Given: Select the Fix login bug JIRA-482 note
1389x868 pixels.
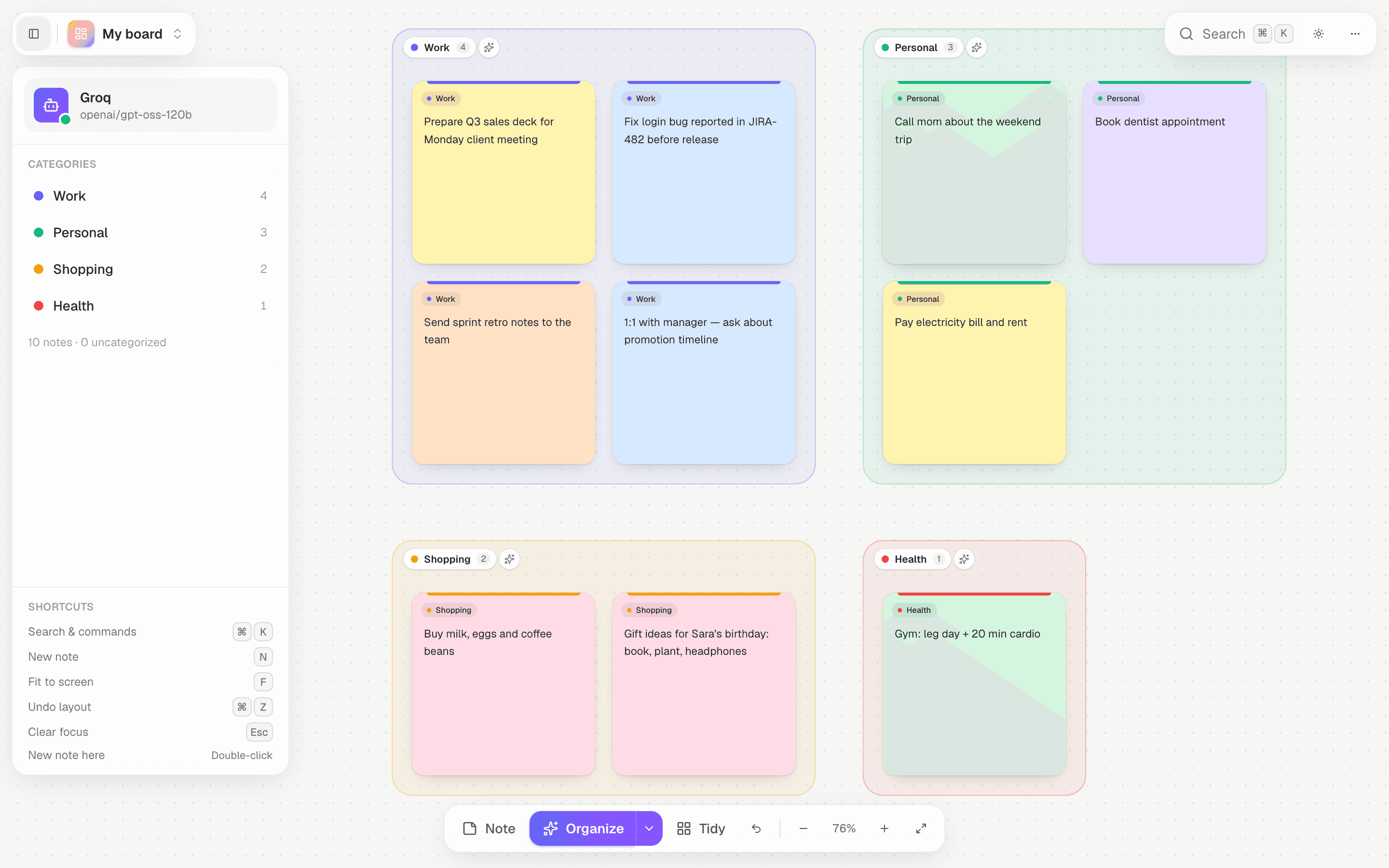Looking at the screenshot, I should [x=704, y=172].
